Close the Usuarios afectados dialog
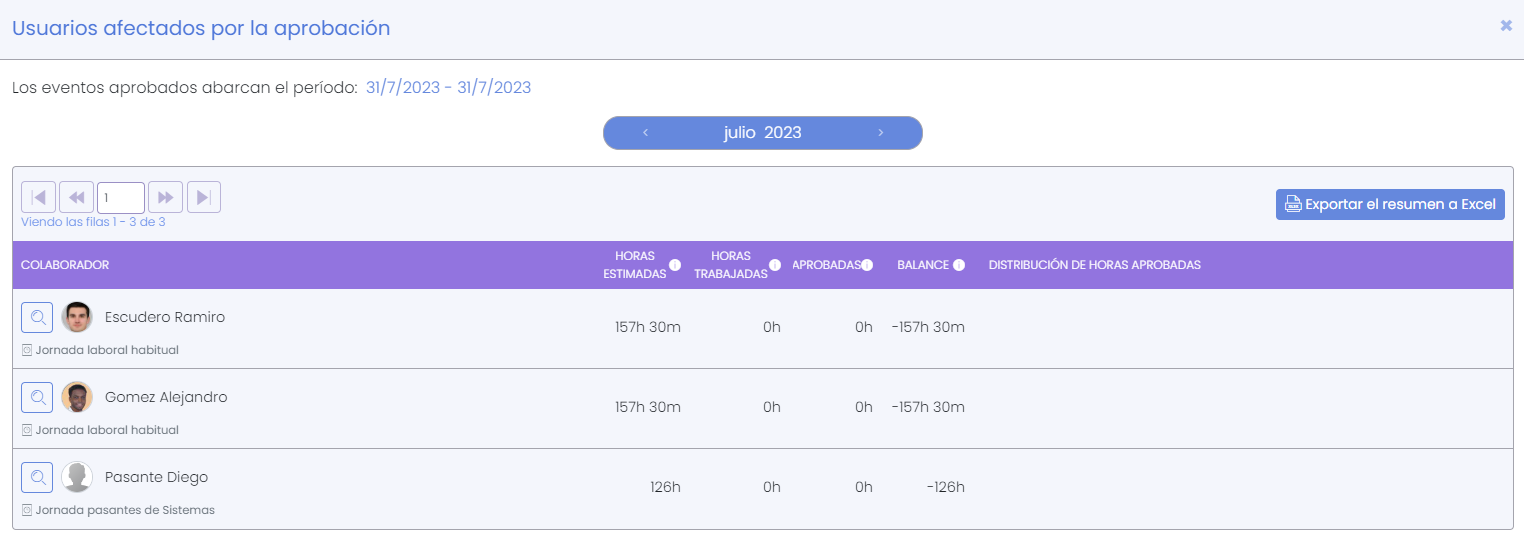The width and height of the screenshot is (1524, 539). tap(1506, 26)
